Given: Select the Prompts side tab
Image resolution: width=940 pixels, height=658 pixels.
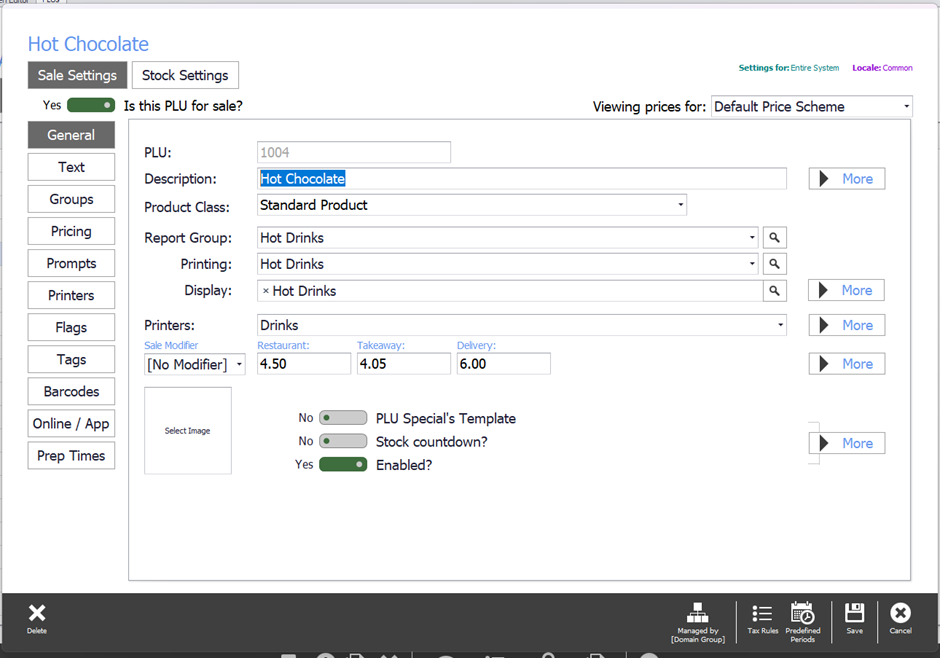Looking at the screenshot, I should [71, 263].
